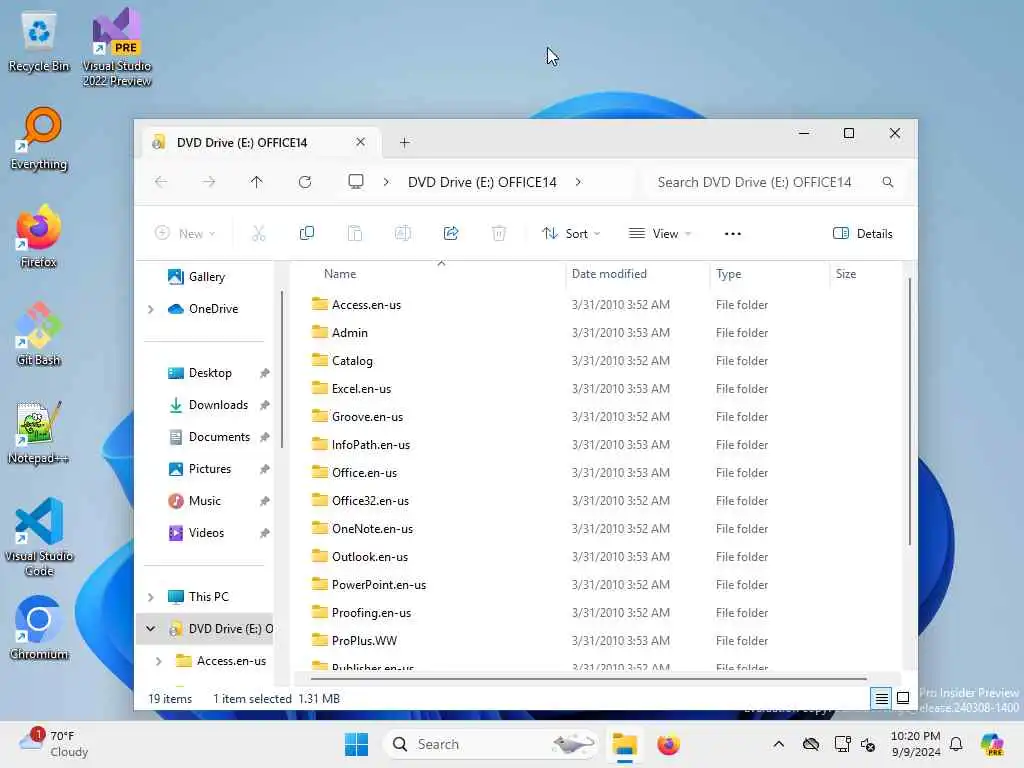Select the Outlook.en-us folder

tap(370, 556)
